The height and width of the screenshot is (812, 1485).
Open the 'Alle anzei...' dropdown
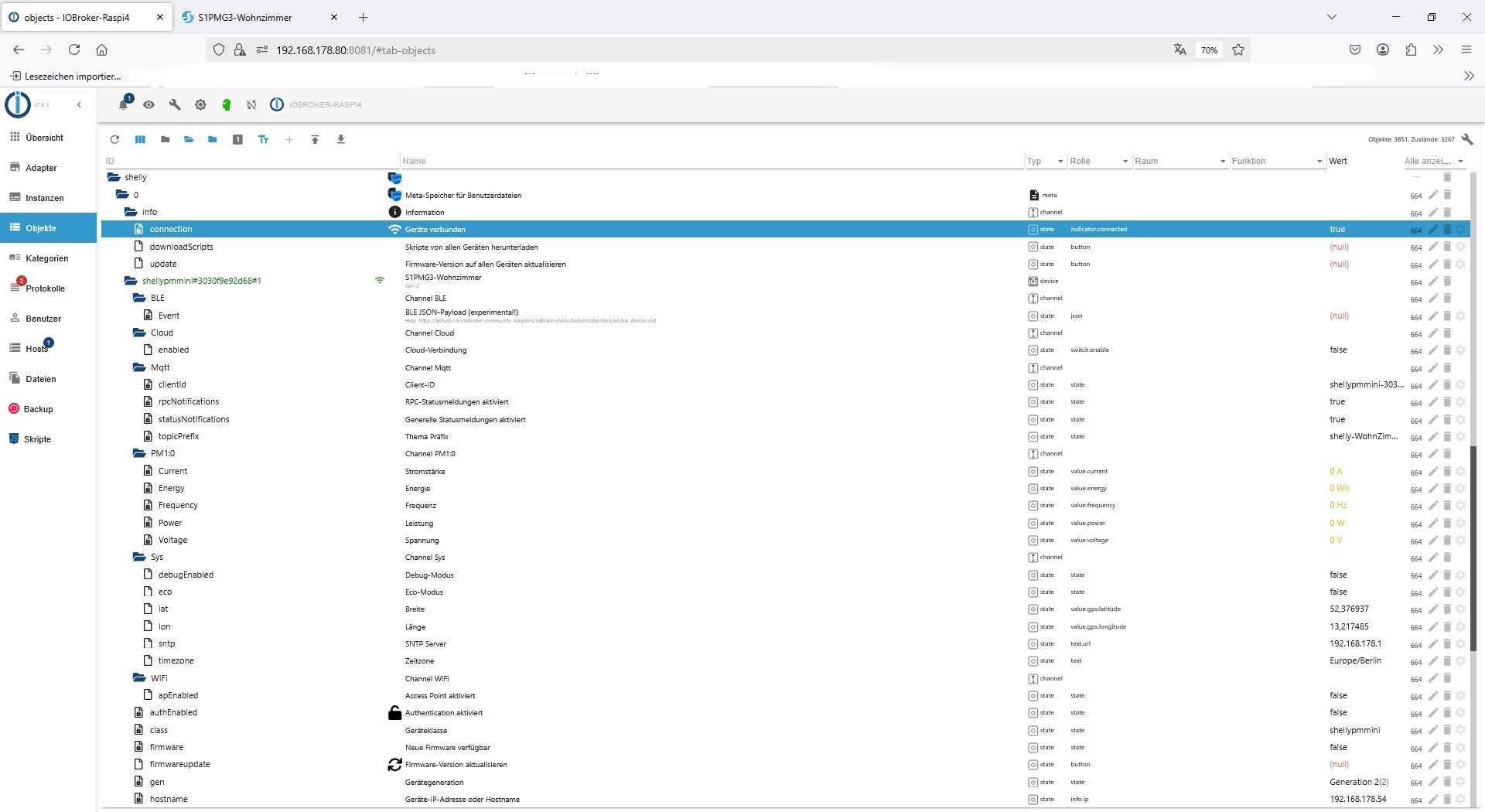click(1435, 161)
